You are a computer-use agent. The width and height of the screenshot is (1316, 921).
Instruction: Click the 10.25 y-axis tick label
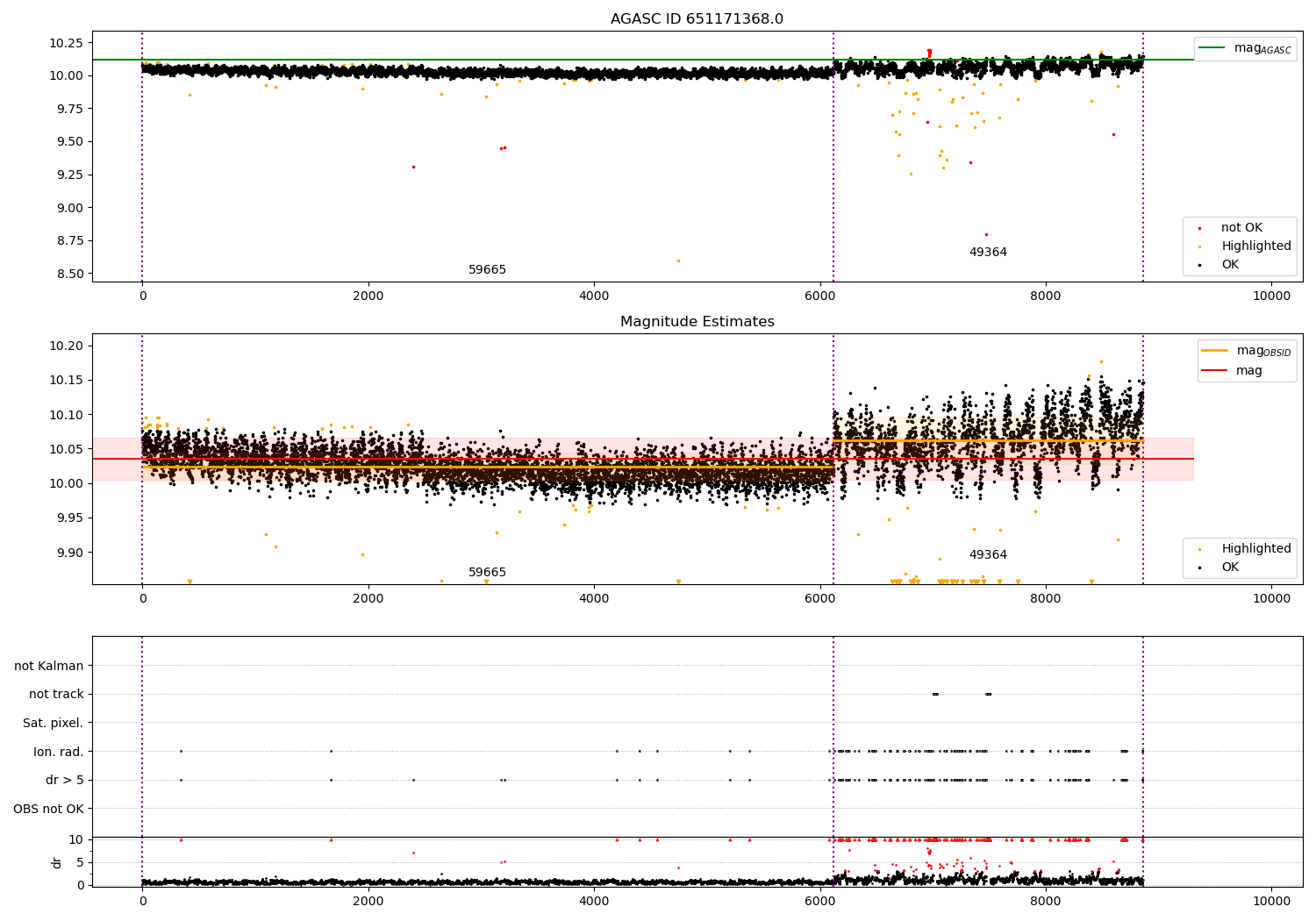point(66,43)
